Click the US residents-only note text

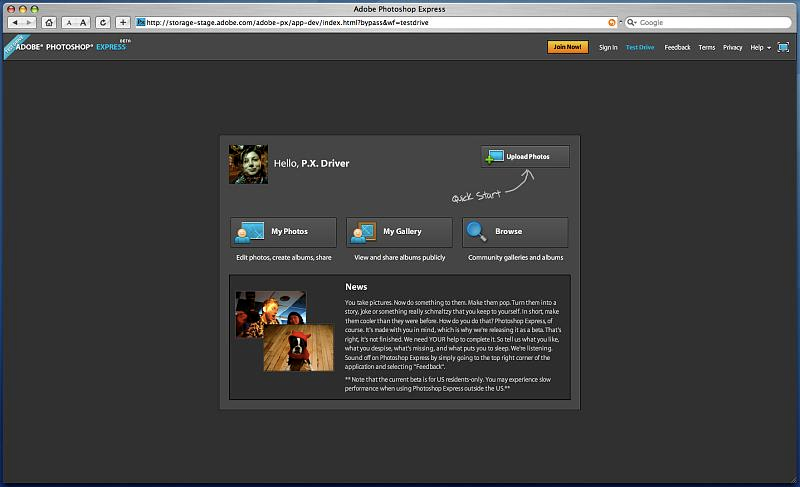click(x=447, y=384)
